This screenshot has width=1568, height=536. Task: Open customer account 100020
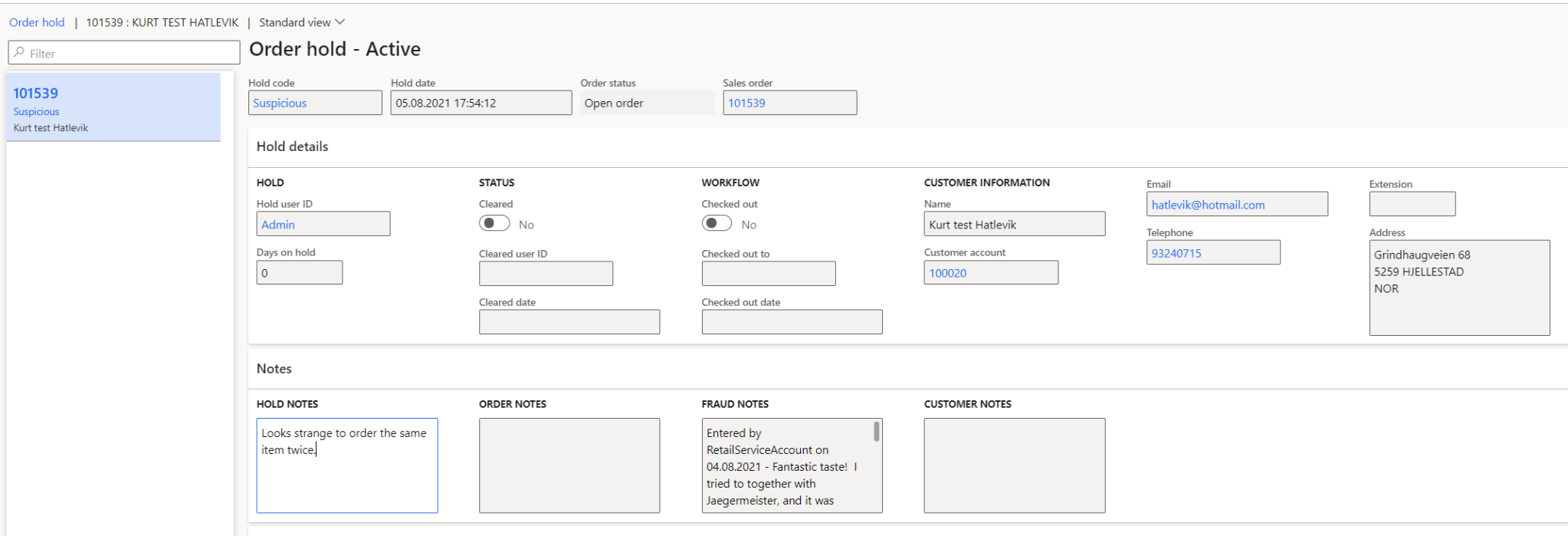(948, 273)
